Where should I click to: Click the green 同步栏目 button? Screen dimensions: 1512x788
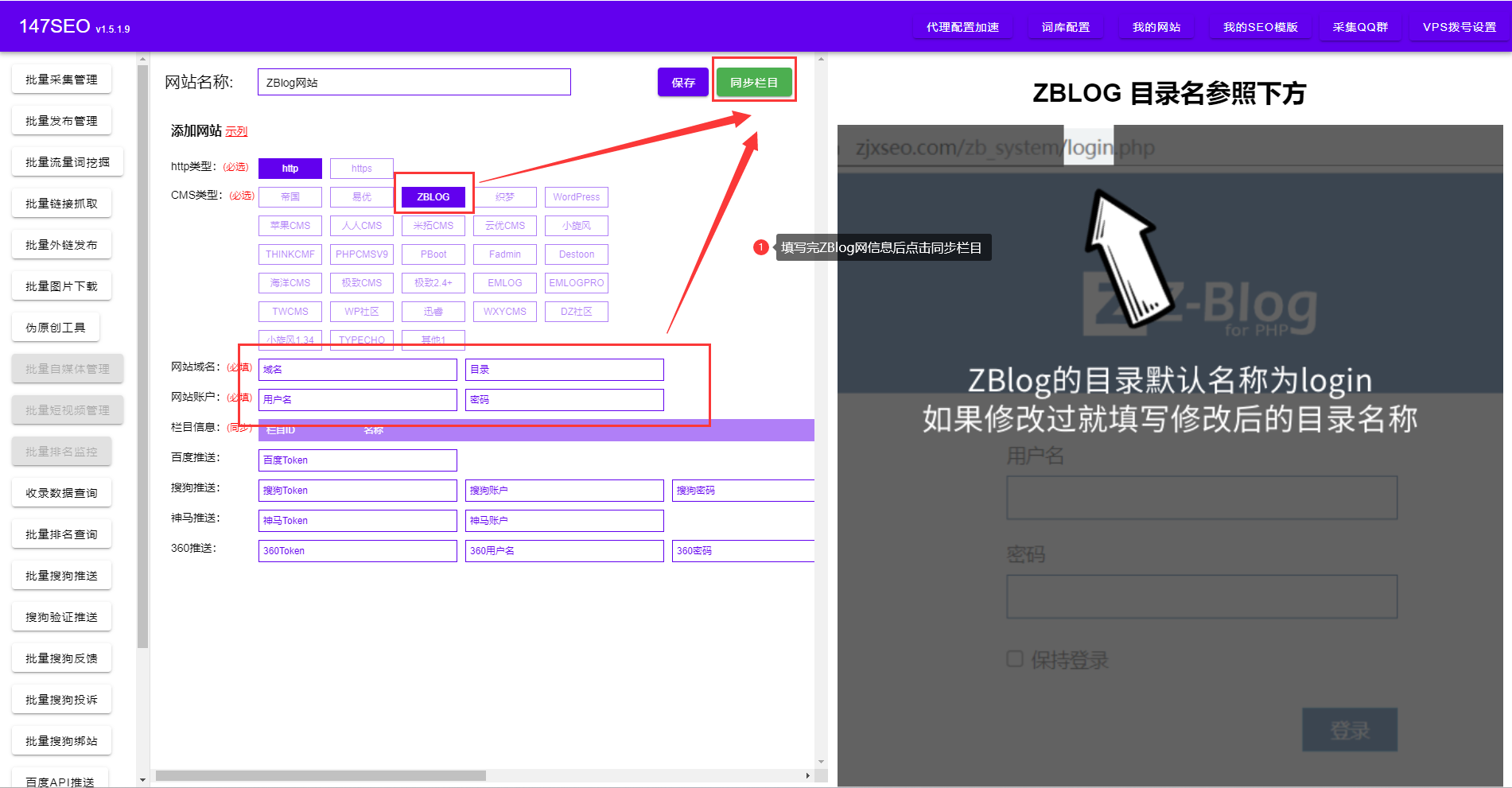(x=754, y=82)
